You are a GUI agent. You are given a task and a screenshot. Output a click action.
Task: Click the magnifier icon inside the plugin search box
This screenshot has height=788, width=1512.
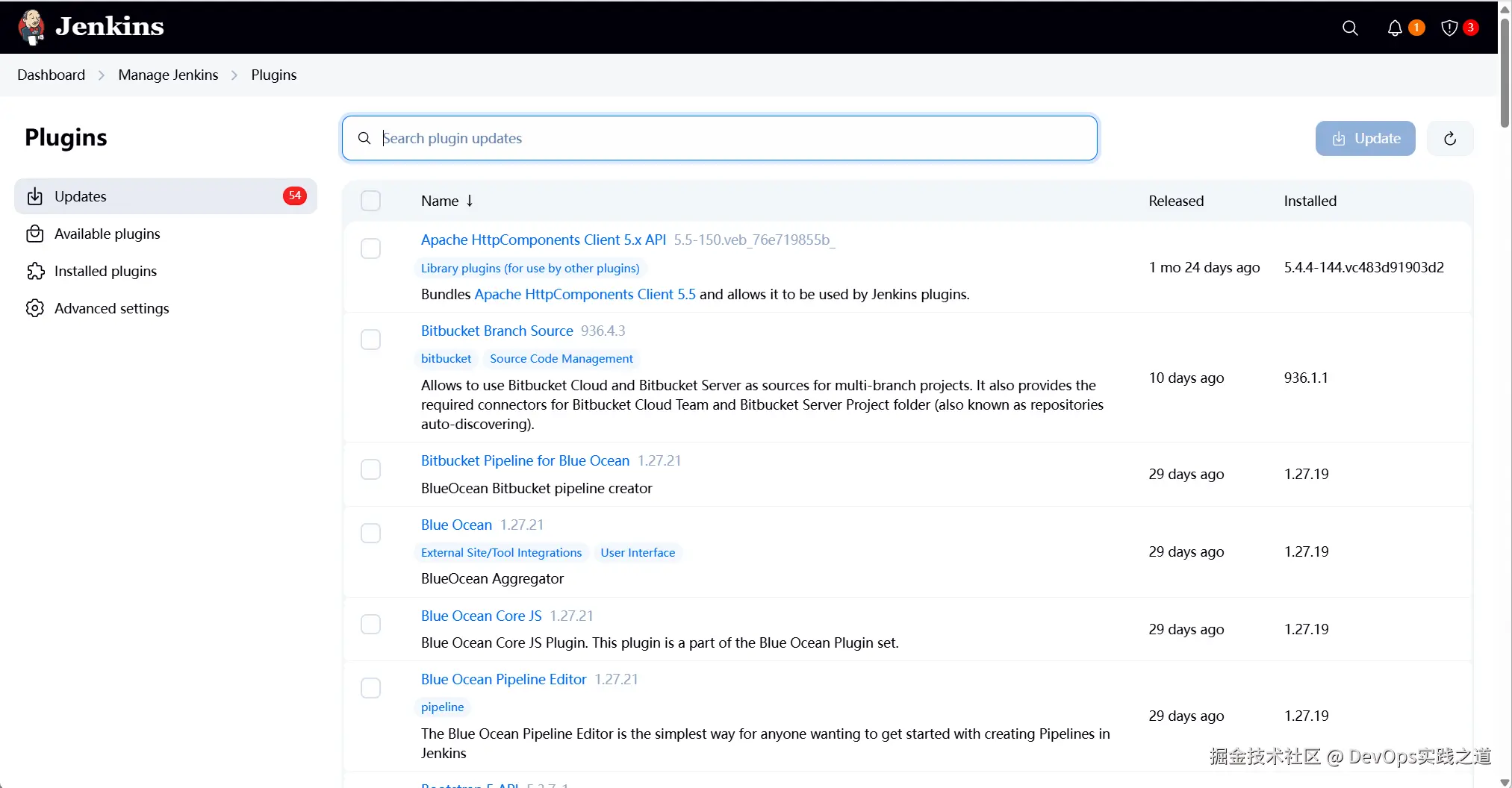pos(364,138)
